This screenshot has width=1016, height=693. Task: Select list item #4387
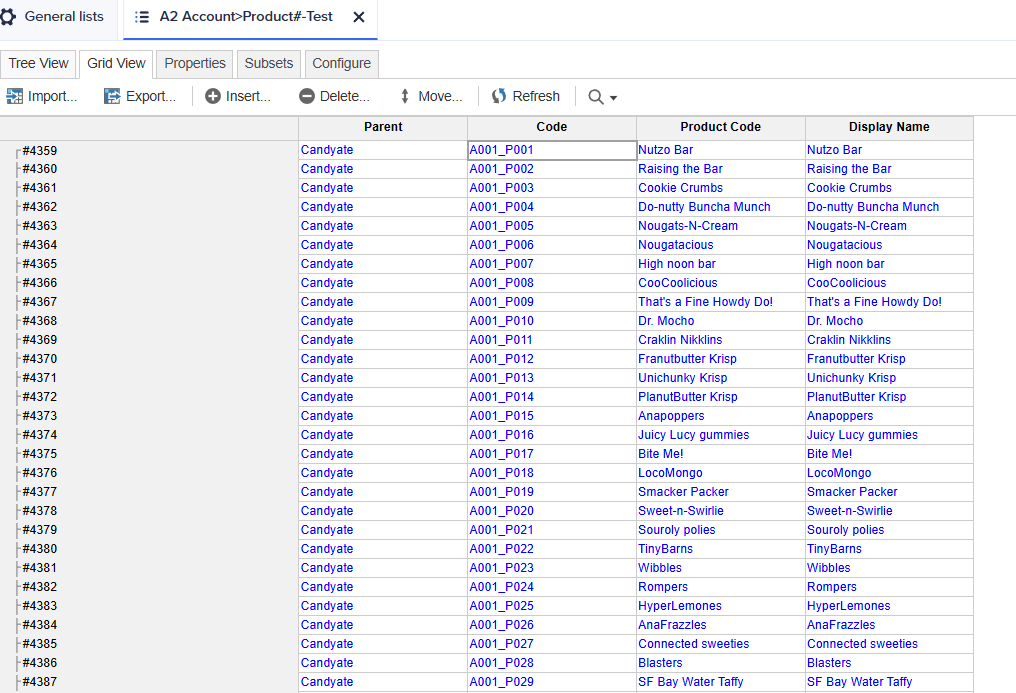[40, 682]
